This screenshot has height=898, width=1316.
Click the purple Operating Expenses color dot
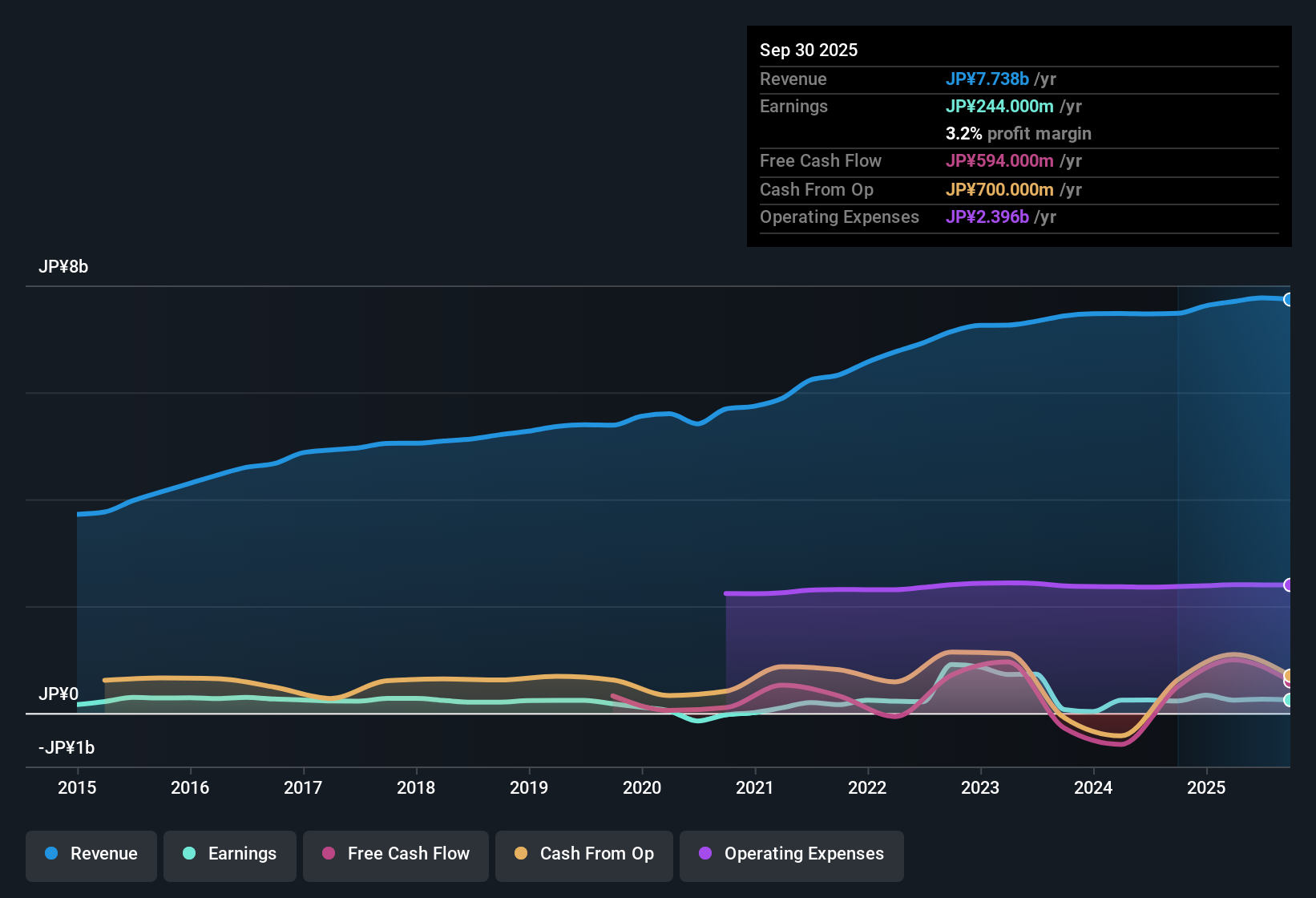click(x=705, y=854)
